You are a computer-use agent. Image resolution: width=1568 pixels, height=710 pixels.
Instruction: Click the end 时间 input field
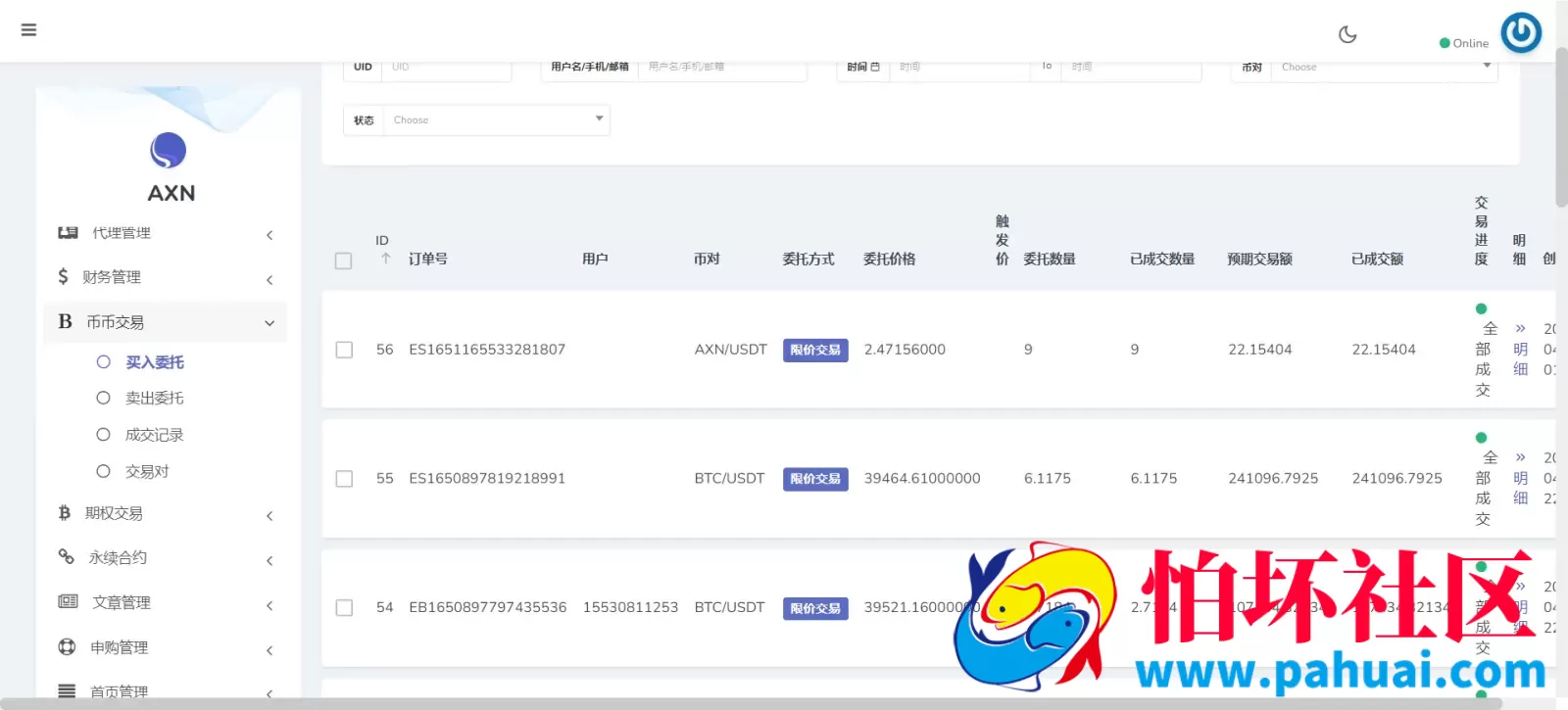click(1132, 67)
